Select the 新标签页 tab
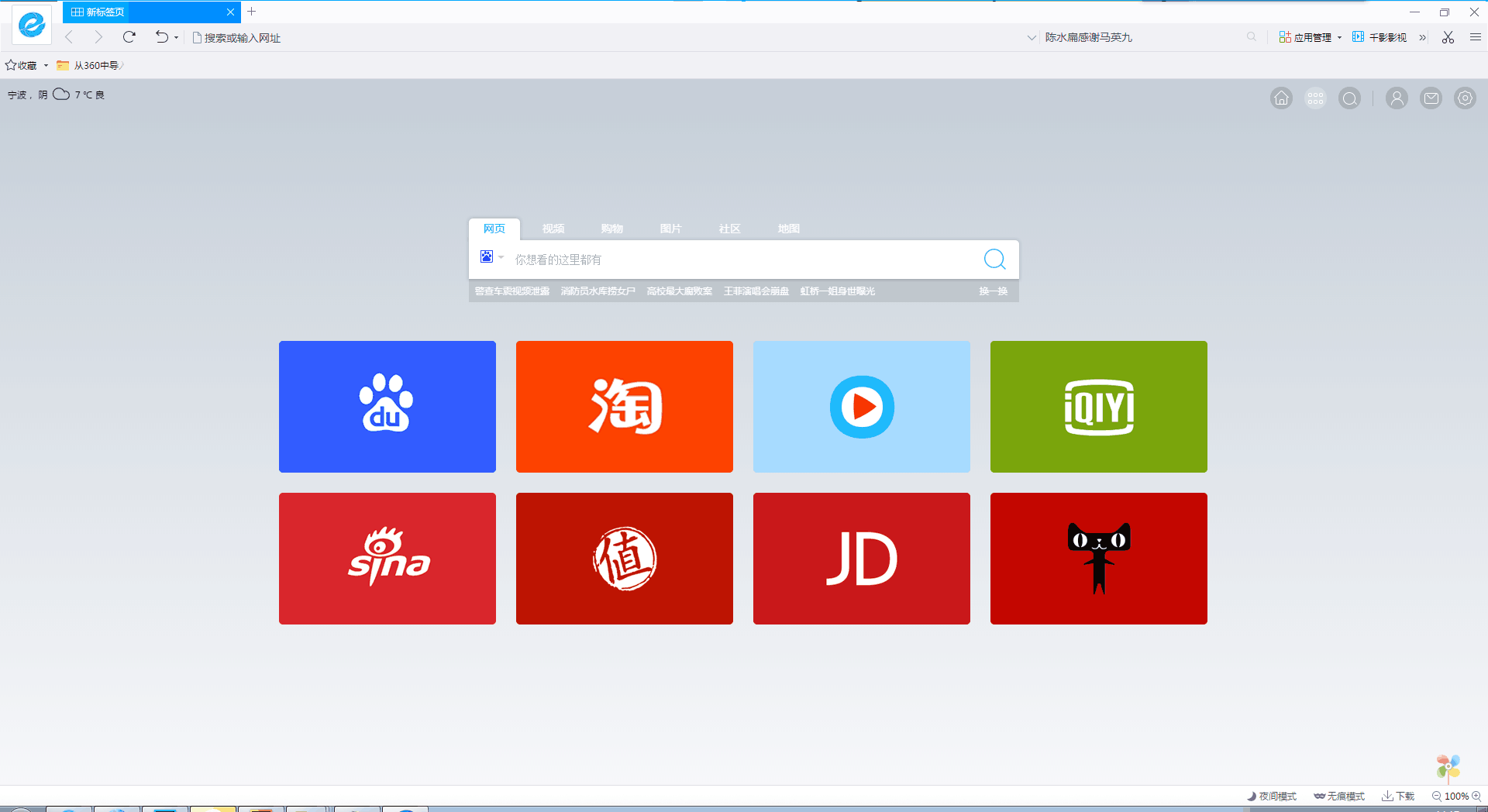Viewport: 1488px width, 812px height. [152, 12]
